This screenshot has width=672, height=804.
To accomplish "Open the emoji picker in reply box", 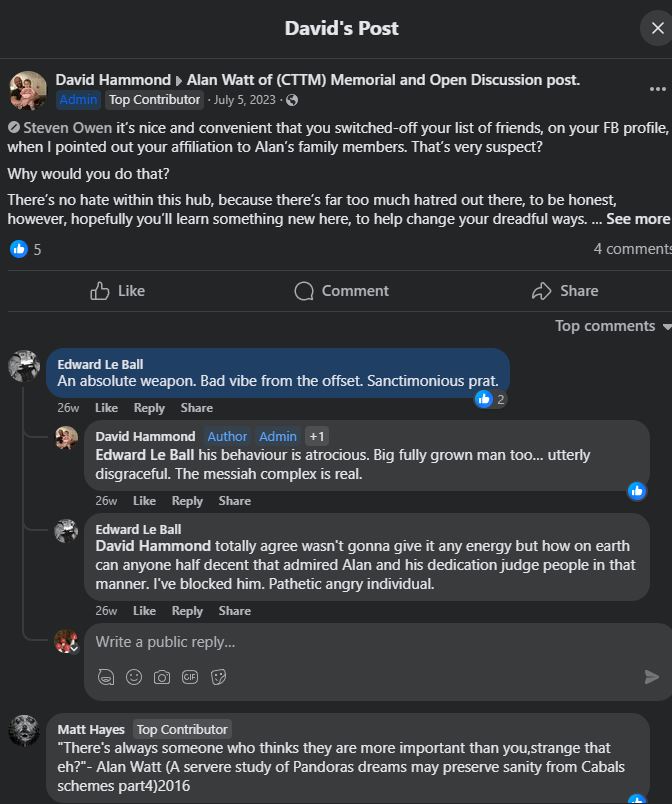I will coord(134,677).
